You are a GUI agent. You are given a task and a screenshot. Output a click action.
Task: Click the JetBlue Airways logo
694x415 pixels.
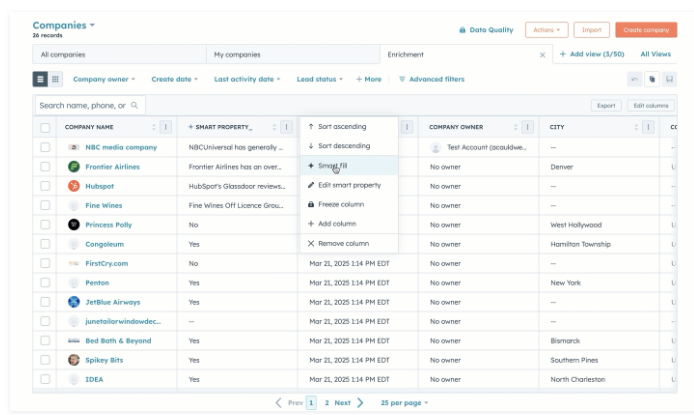click(x=73, y=302)
